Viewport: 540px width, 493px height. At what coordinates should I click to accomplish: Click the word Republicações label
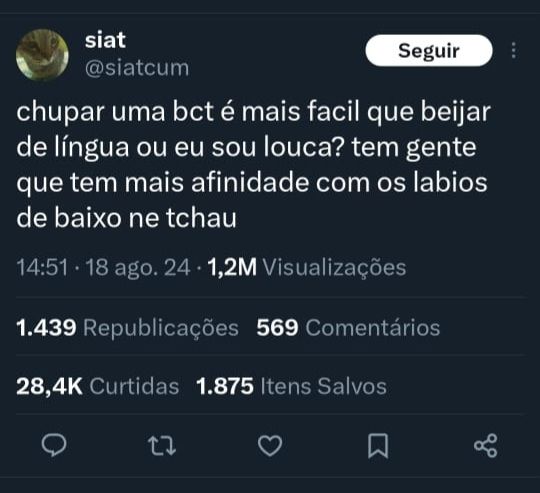161,328
